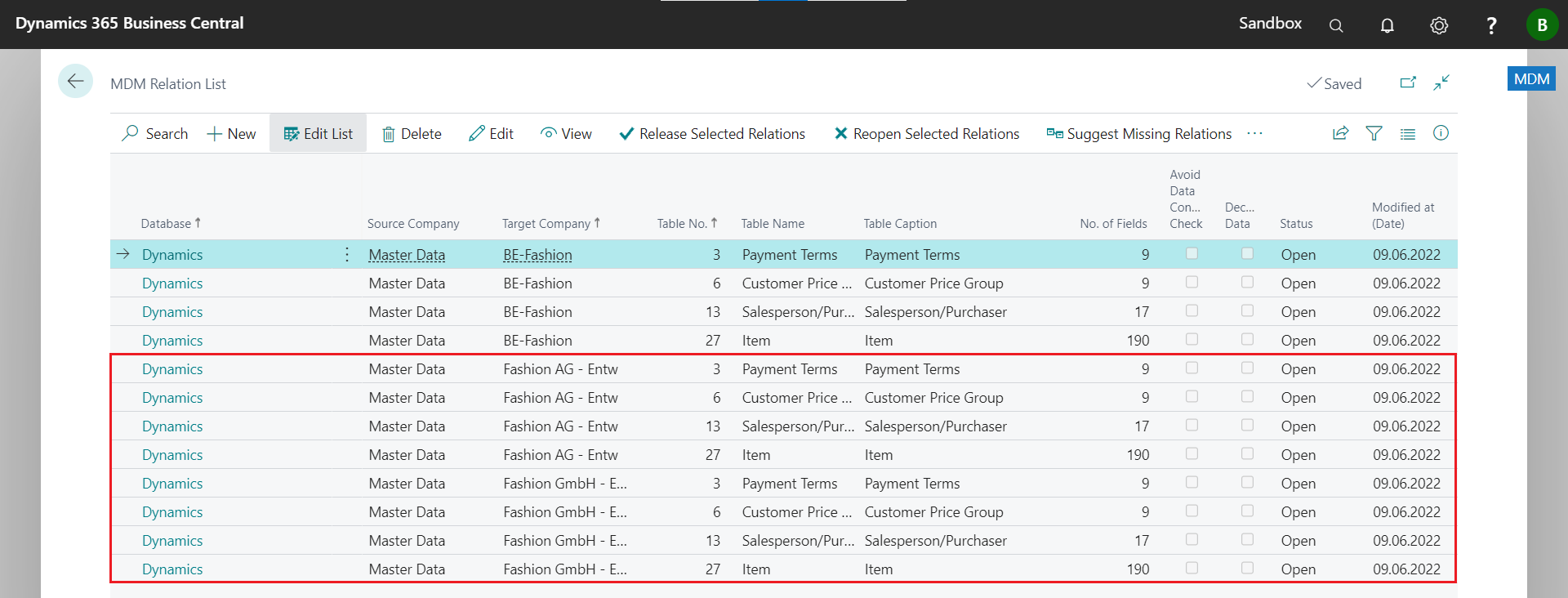Click the back arrow button
The width and height of the screenshot is (1568, 598).
pyautogui.click(x=75, y=81)
